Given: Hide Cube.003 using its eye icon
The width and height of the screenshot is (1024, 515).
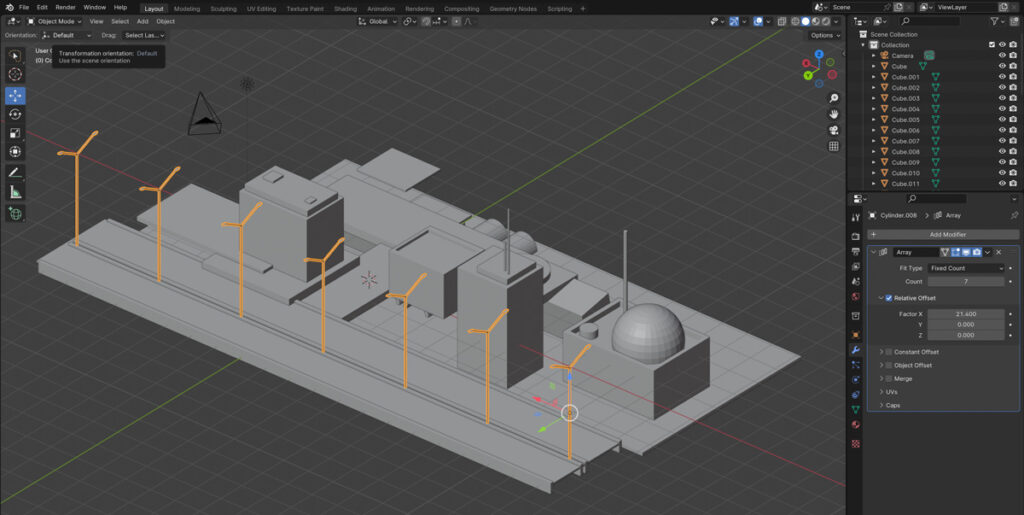Looking at the screenshot, I should [x=1002, y=98].
